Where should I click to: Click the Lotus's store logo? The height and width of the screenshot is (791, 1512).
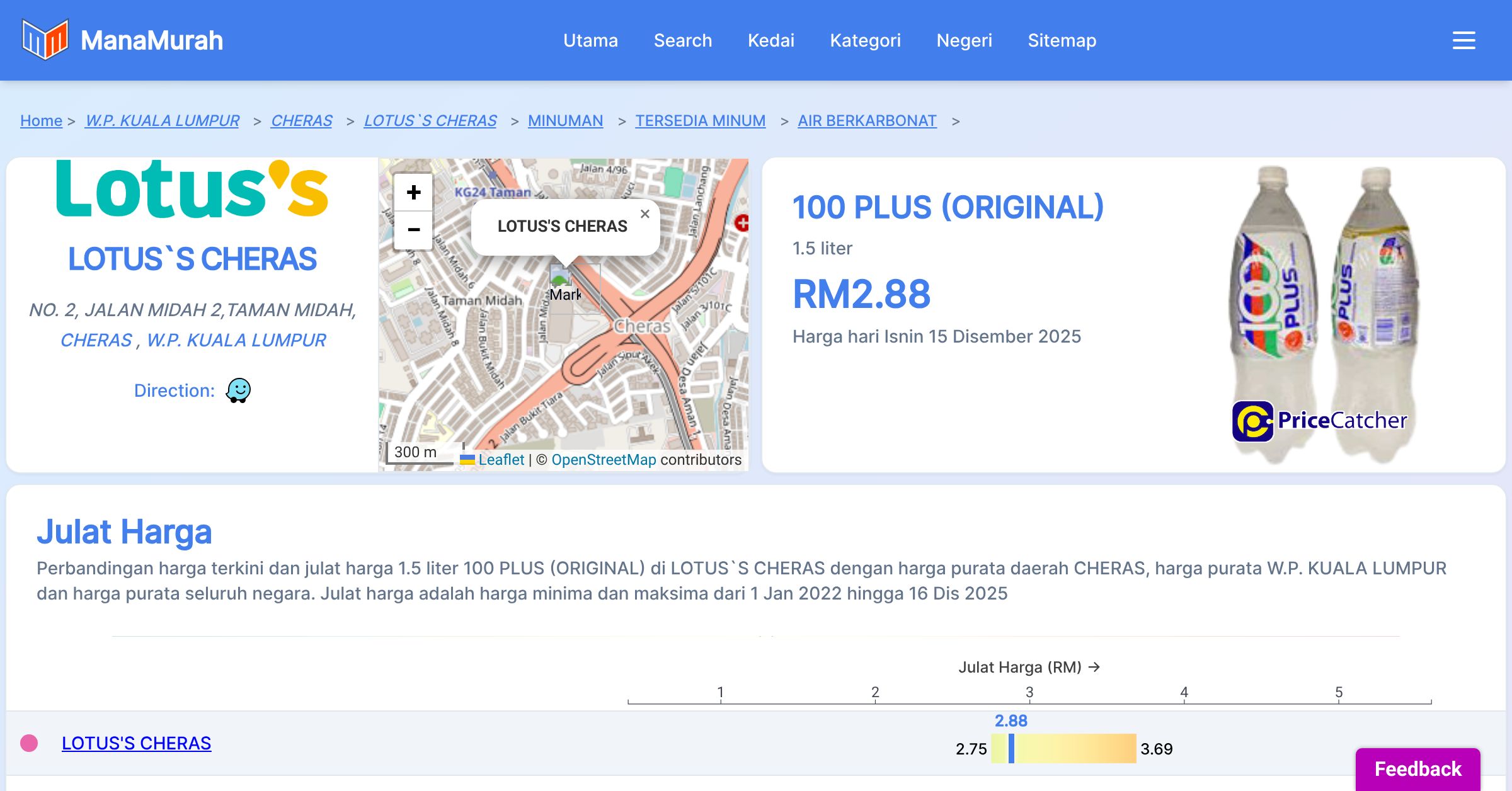(192, 189)
